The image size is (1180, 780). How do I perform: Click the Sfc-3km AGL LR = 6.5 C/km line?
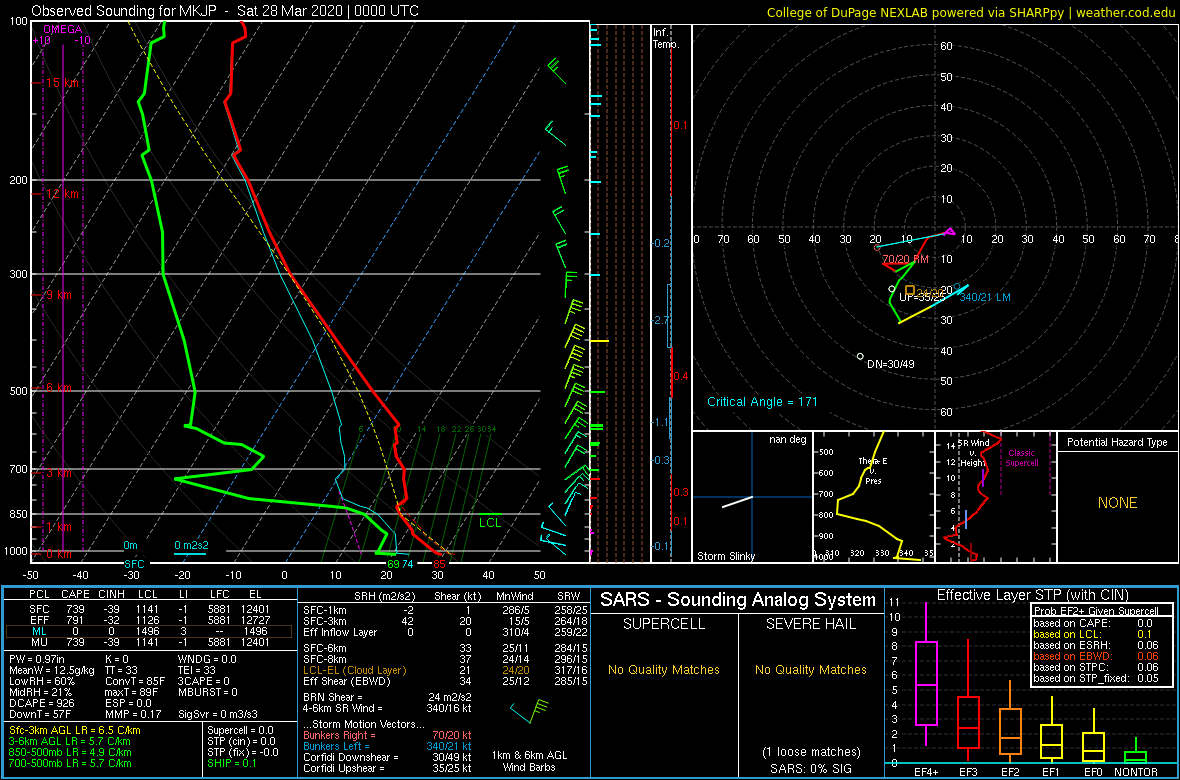pyautogui.click(x=75, y=730)
